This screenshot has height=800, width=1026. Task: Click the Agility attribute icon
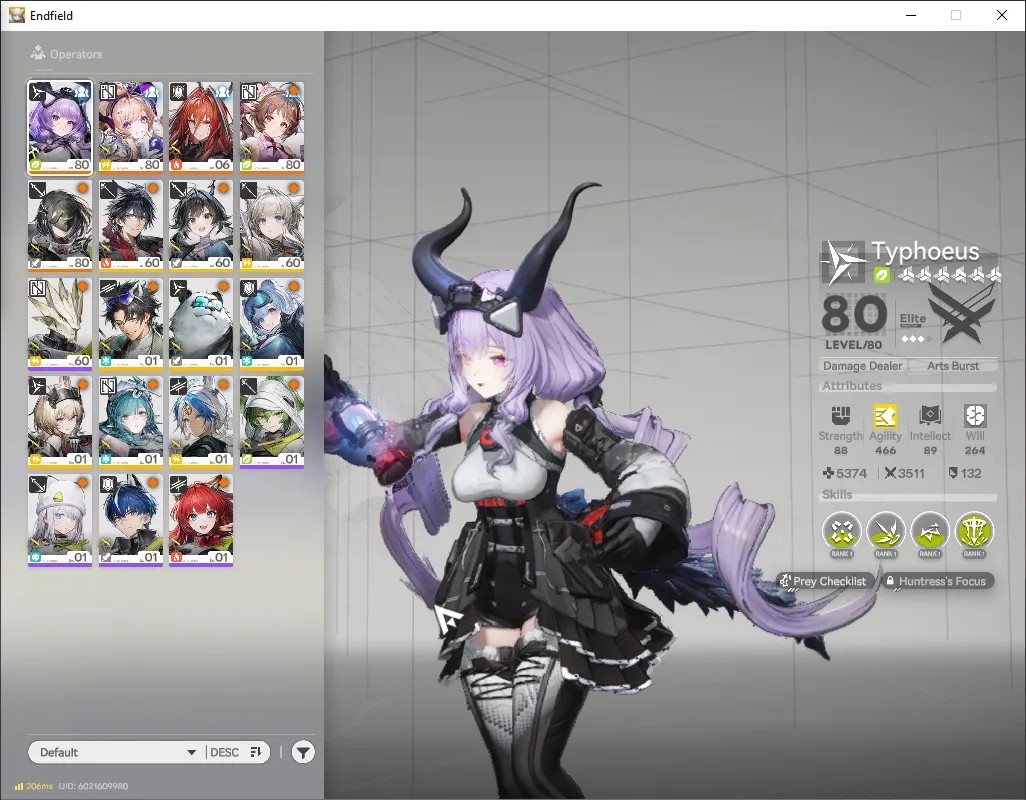[x=885, y=415]
